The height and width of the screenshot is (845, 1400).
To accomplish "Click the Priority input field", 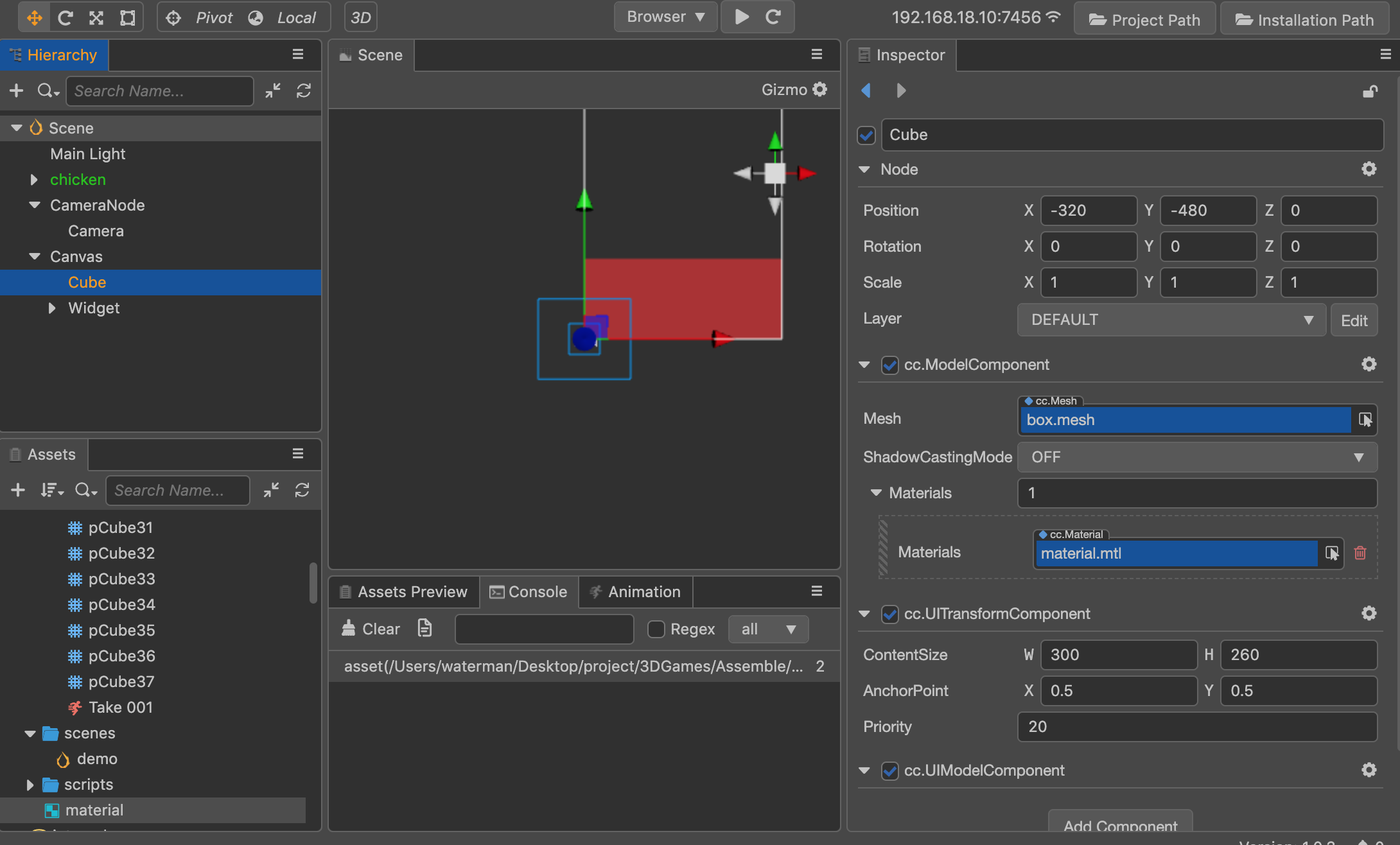I will pyautogui.click(x=1197, y=727).
